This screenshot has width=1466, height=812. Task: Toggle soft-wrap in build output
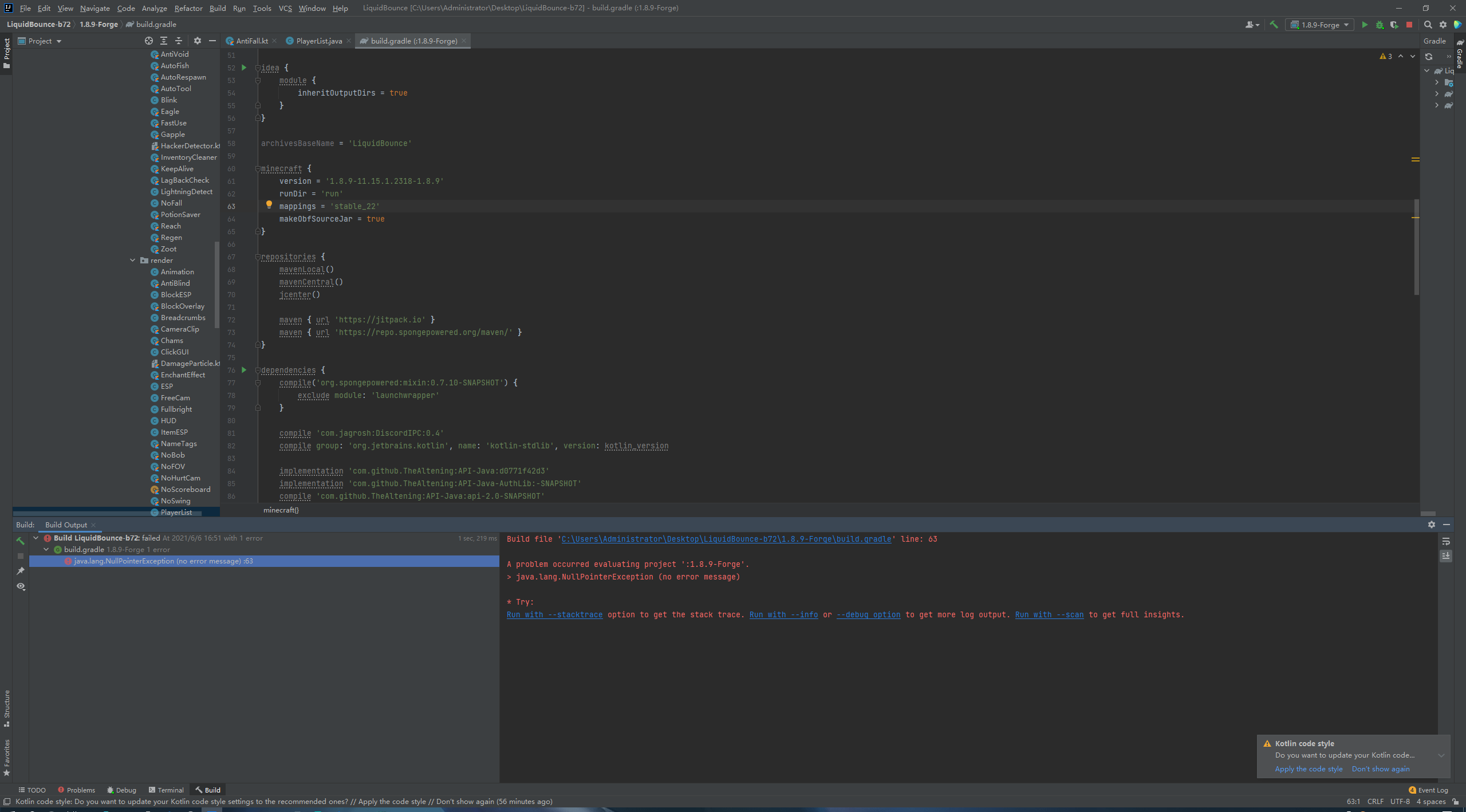[1446, 541]
